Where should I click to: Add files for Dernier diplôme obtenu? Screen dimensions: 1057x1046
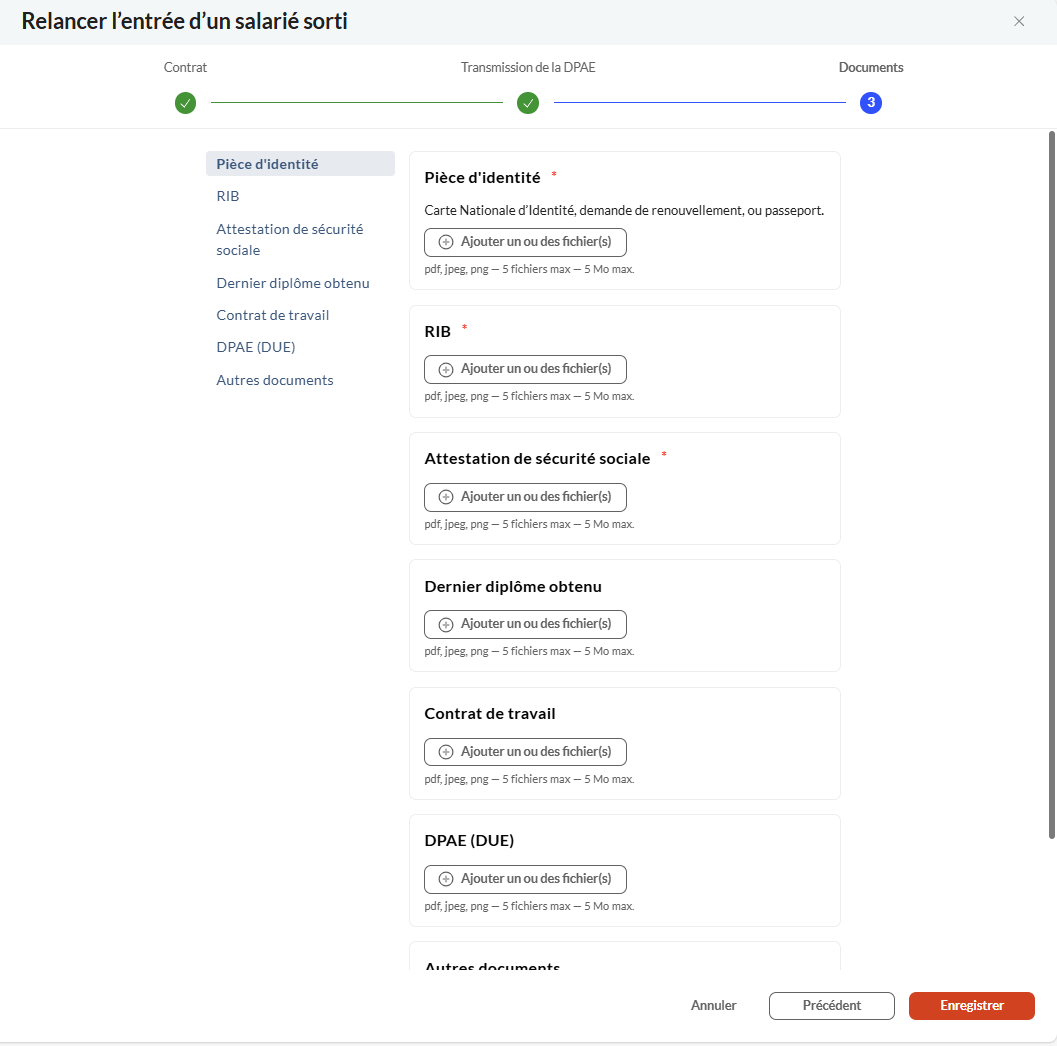pos(525,624)
